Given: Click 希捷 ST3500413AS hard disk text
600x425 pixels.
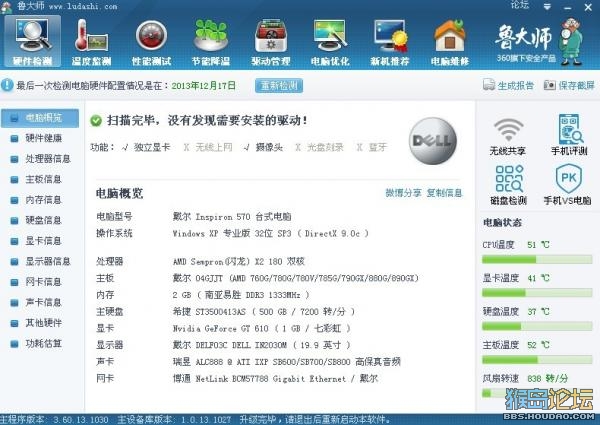Looking at the screenshot, I should pos(264,312).
